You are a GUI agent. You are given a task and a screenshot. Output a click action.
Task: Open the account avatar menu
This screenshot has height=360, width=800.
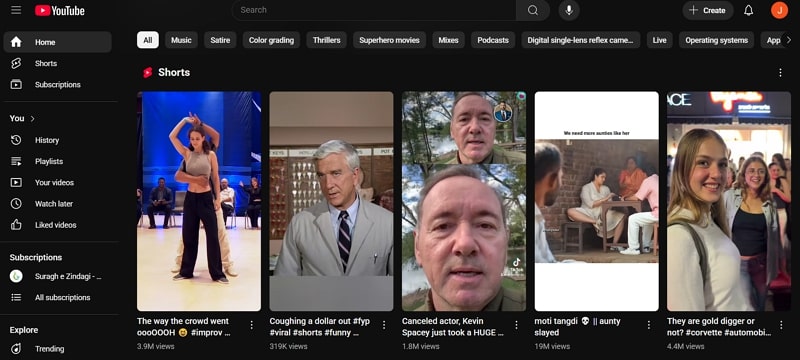point(779,10)
